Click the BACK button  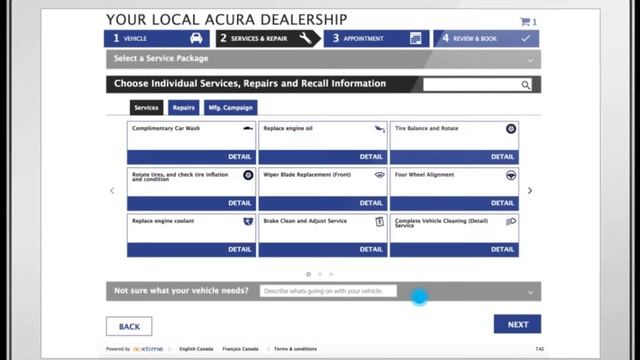(129, 327)
